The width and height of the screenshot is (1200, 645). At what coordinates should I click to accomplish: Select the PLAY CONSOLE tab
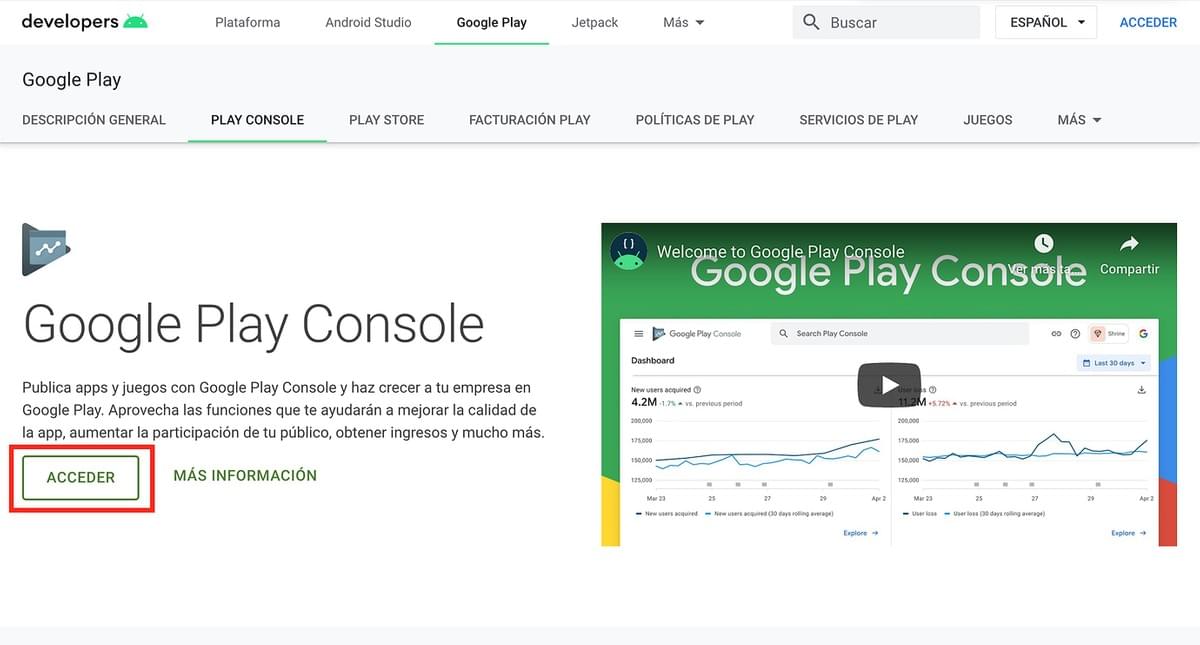pos(257,120)
